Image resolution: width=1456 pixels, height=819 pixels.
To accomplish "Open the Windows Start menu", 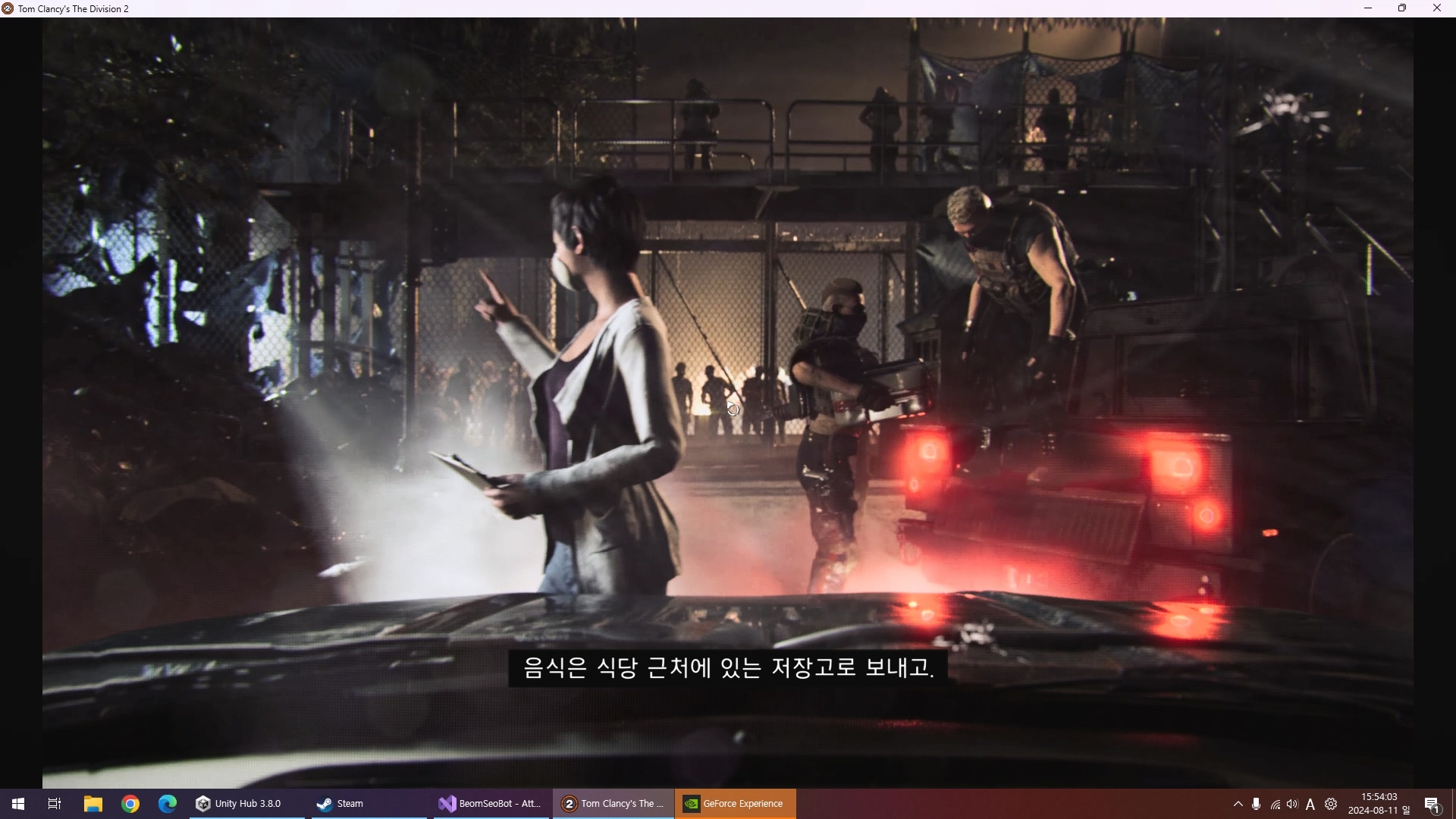I will click(x=18, y=804).
